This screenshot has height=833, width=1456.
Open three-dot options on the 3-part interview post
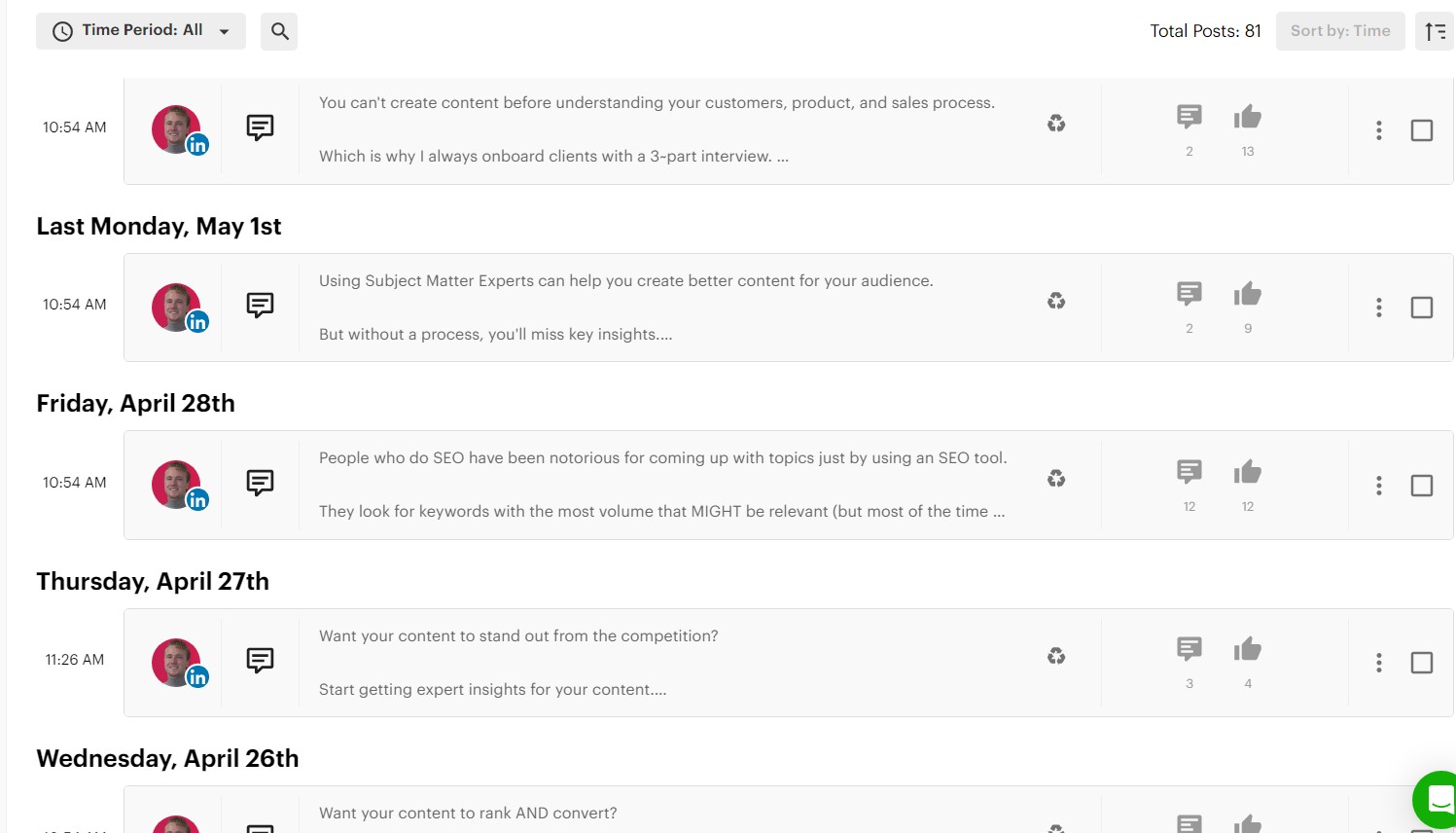pyautogui.click(x=1378, y=130)
